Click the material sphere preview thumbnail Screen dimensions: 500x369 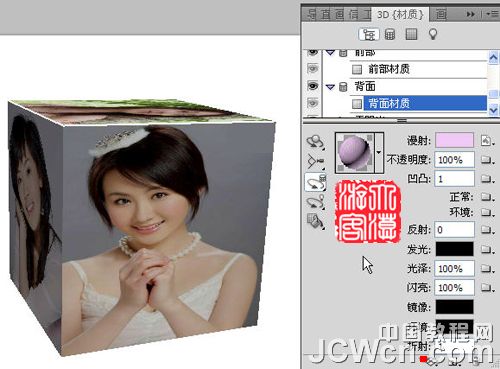coord(355,153)
